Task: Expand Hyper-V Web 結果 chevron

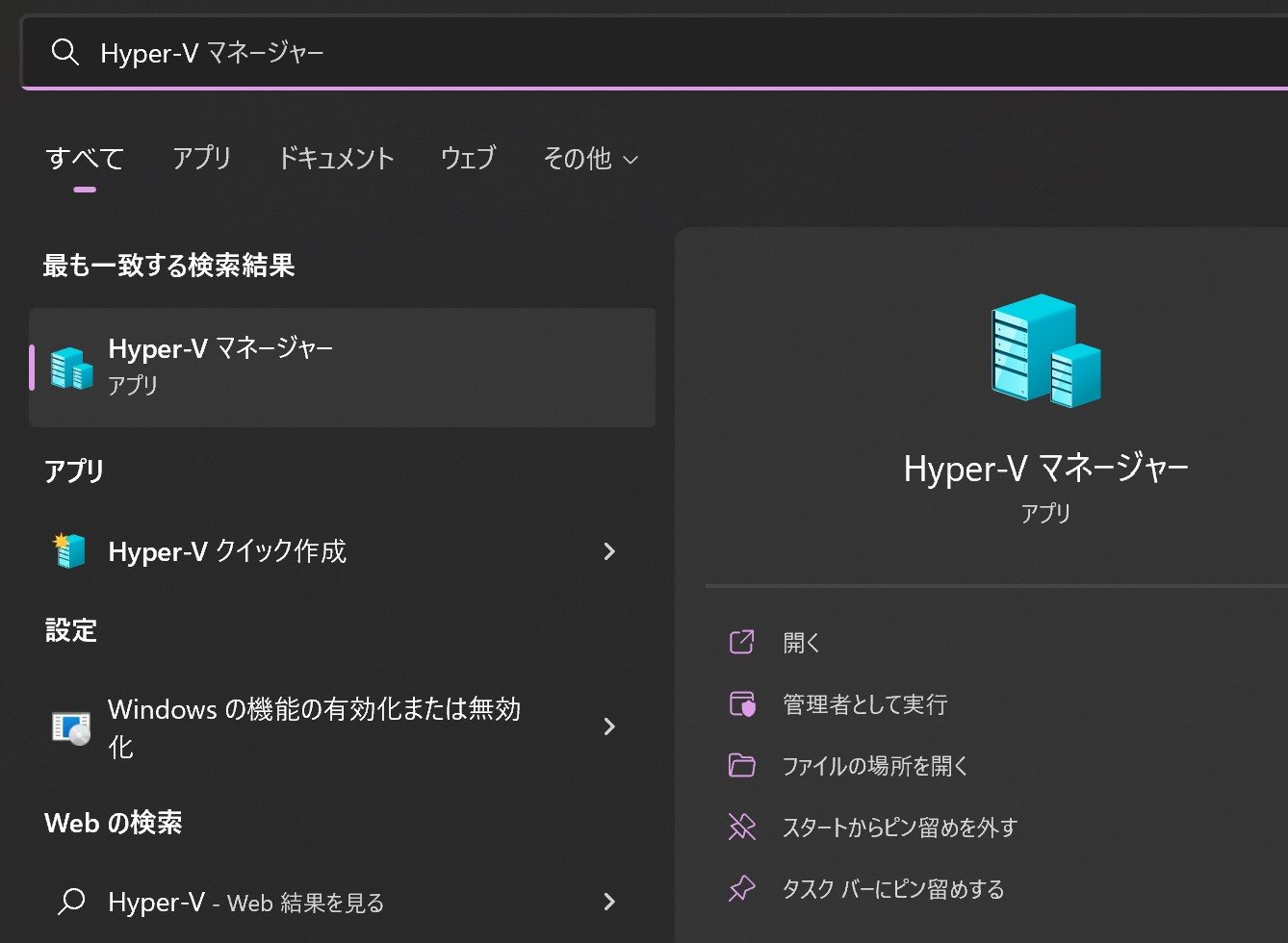Action: point(608,902)
